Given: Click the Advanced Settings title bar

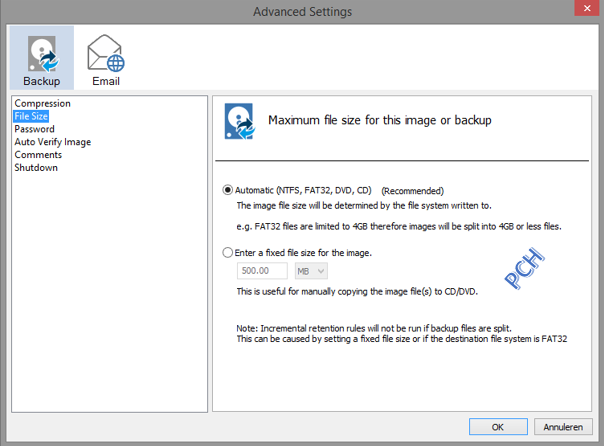Looking at the screenshot, I should 301,11.
